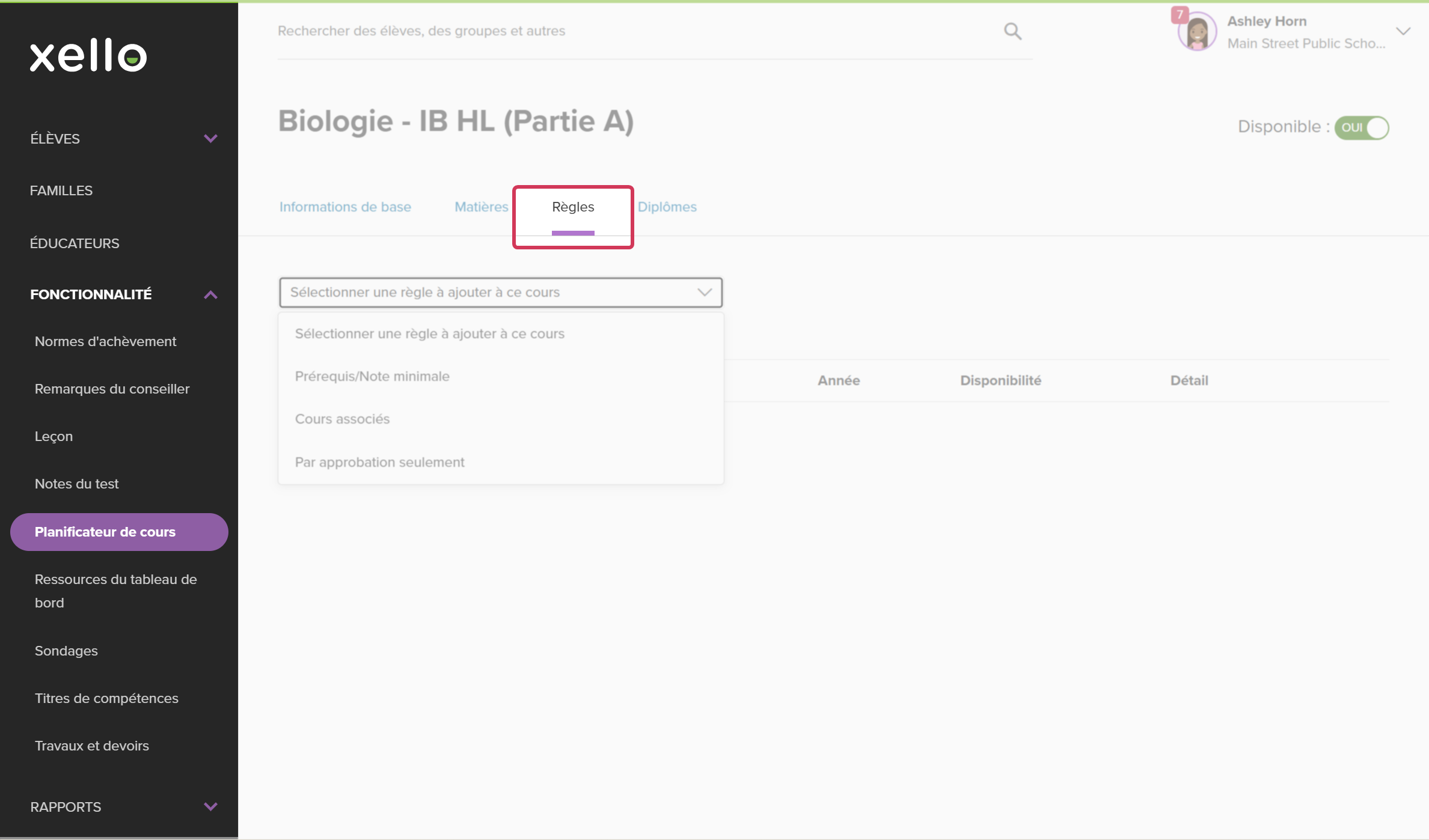
Task: Click the Xello logo
Action: pos(88,56)
